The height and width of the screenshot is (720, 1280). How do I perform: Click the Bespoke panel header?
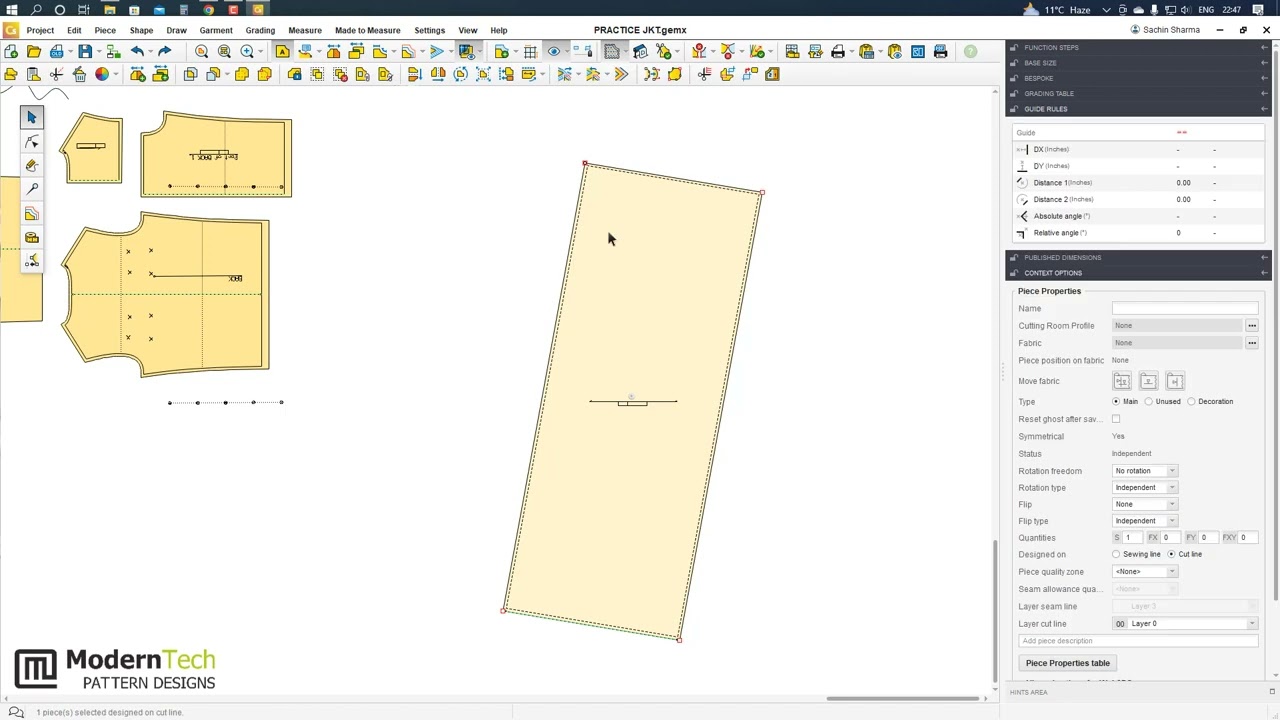(1138, 78)
